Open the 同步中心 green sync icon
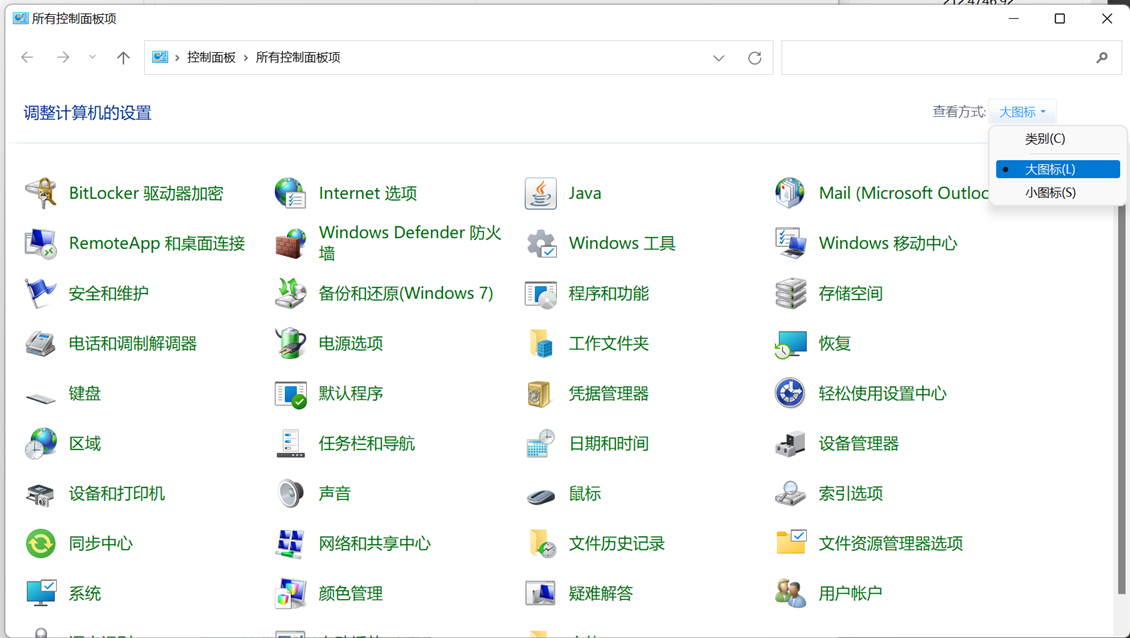The image size is (1130, 638). (x=40, y=544)
